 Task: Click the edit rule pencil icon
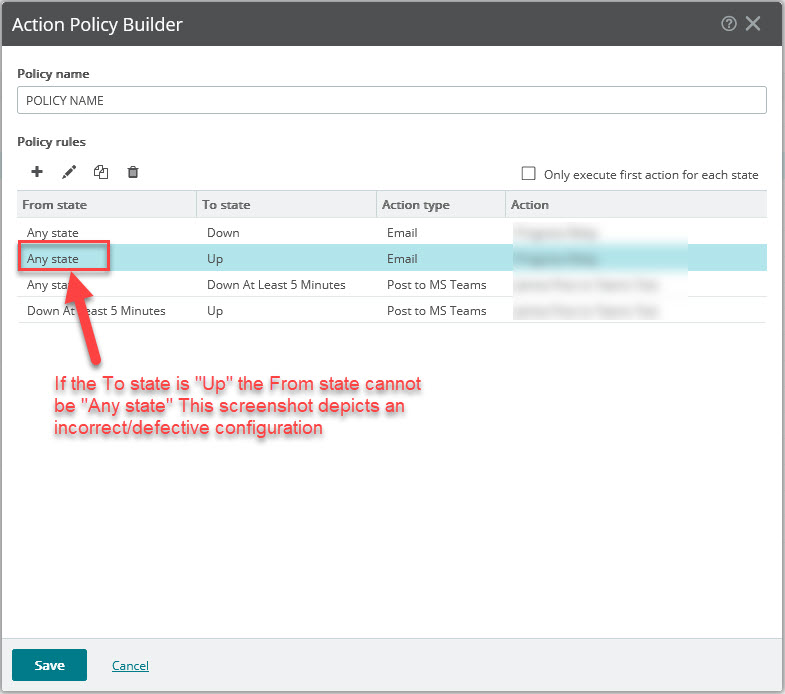coord(69,172)
